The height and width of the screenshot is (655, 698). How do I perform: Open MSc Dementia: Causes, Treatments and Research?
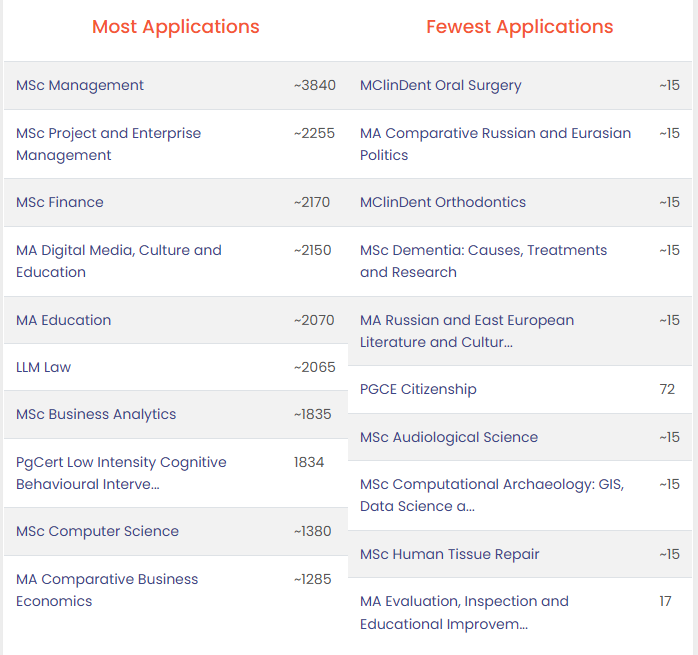(x=483, y=261)
